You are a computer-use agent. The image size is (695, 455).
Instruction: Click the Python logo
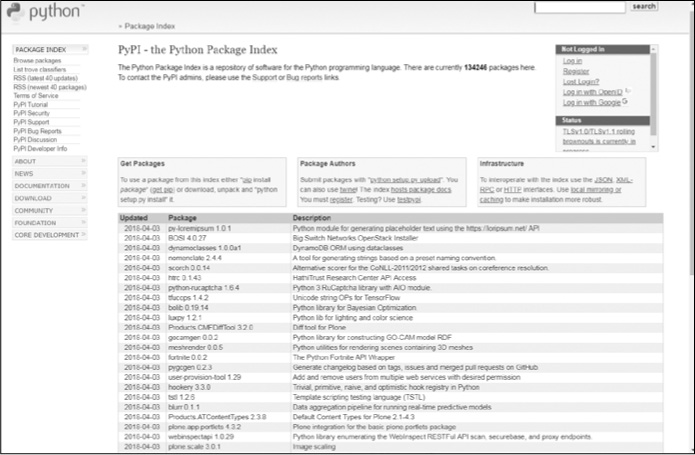44,12
